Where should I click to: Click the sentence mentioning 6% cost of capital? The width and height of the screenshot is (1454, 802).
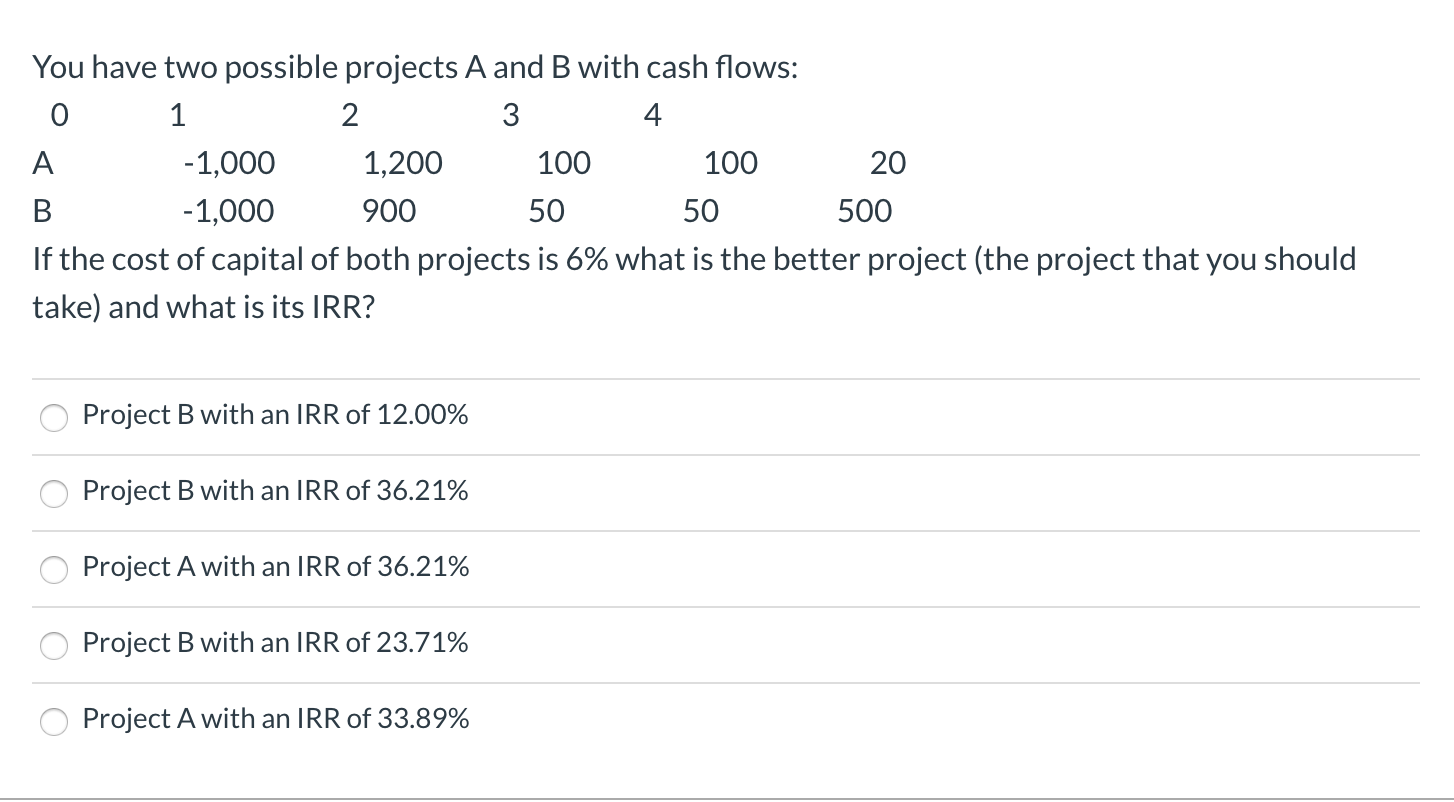click(693, 282)
